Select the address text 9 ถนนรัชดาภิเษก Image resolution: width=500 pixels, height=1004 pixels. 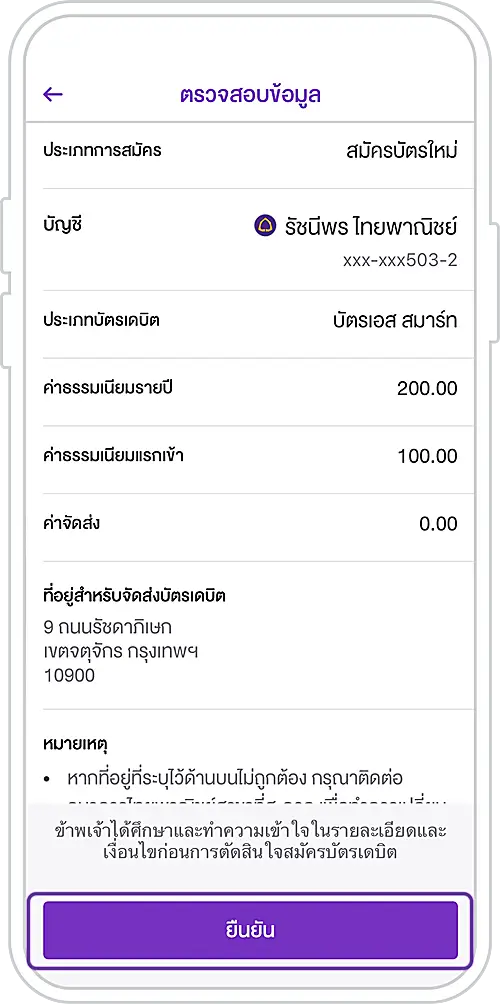pos(108,626)
